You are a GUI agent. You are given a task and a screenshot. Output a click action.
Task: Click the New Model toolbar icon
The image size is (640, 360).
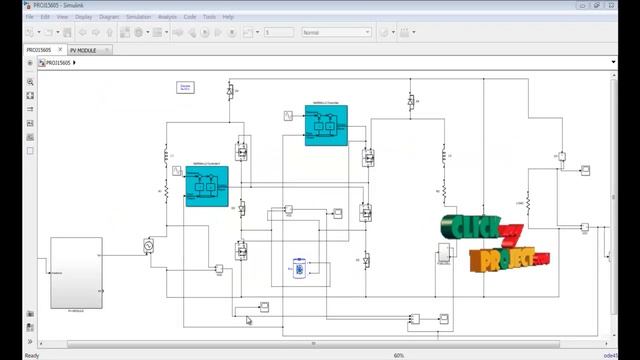[x=30, y=32]
